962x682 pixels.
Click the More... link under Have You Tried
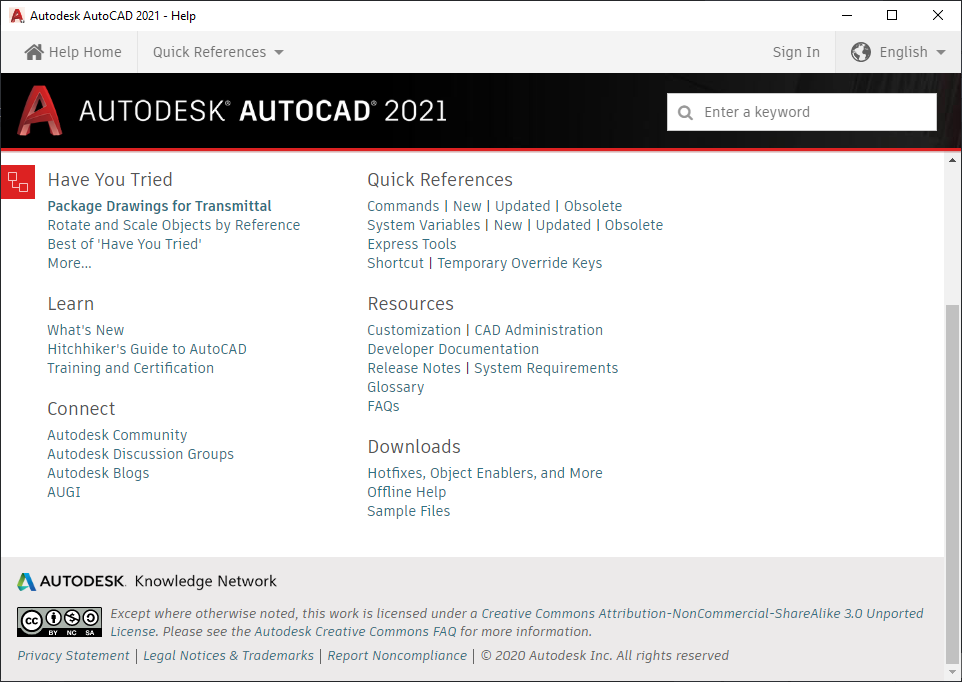pyautogui.click(x=69, y=263)
